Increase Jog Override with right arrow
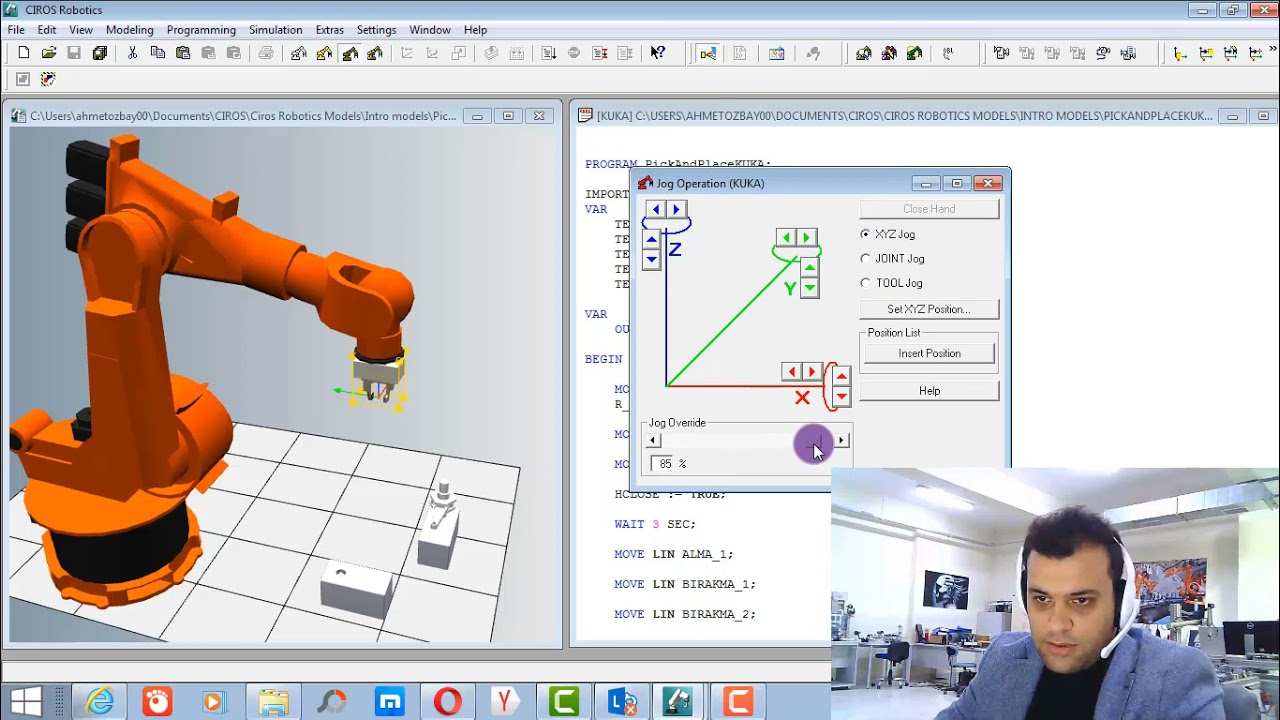1280x720 pixels. 841,440
